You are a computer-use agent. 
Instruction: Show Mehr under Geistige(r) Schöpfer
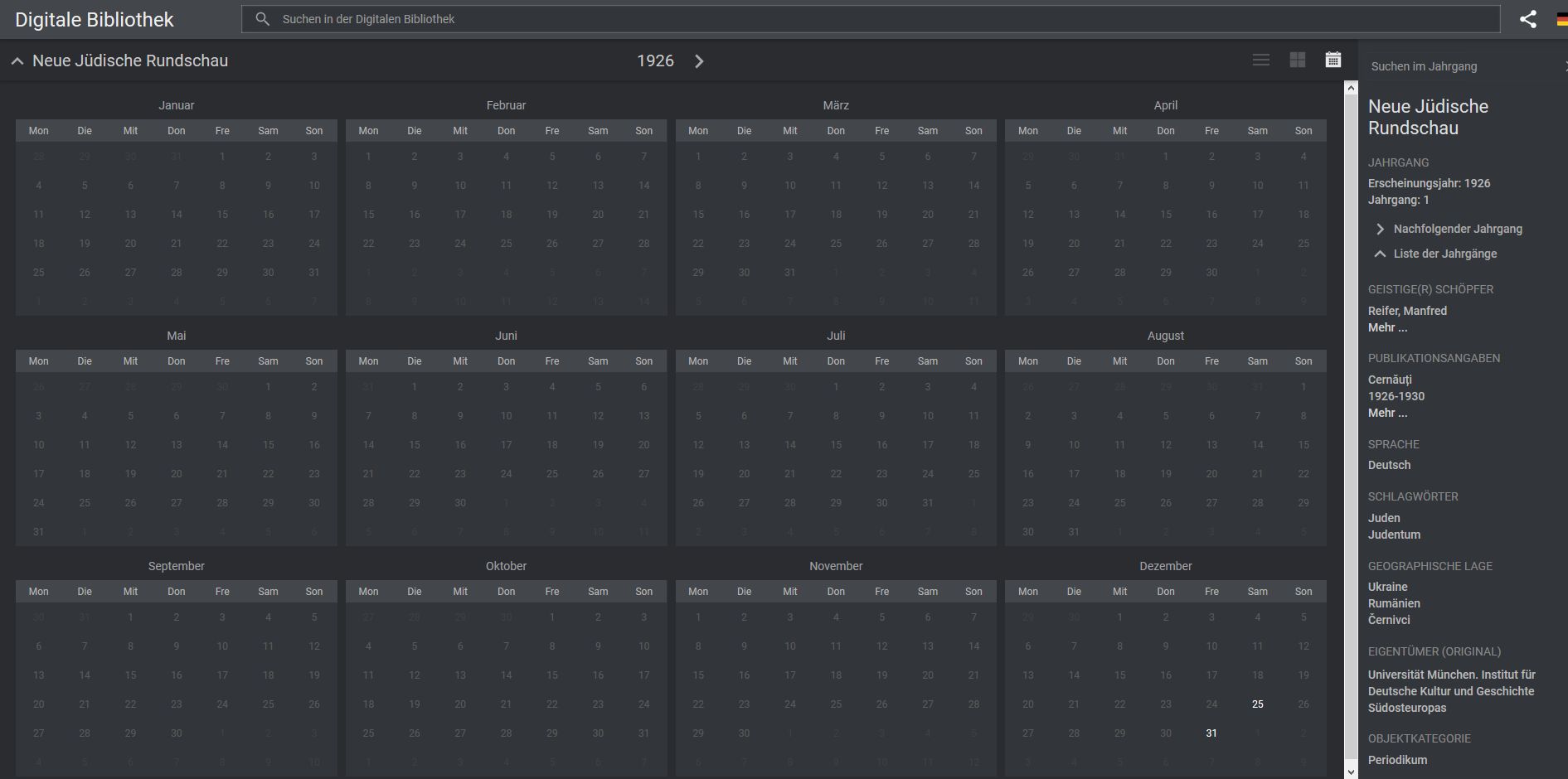click(x=1387, y=327)
